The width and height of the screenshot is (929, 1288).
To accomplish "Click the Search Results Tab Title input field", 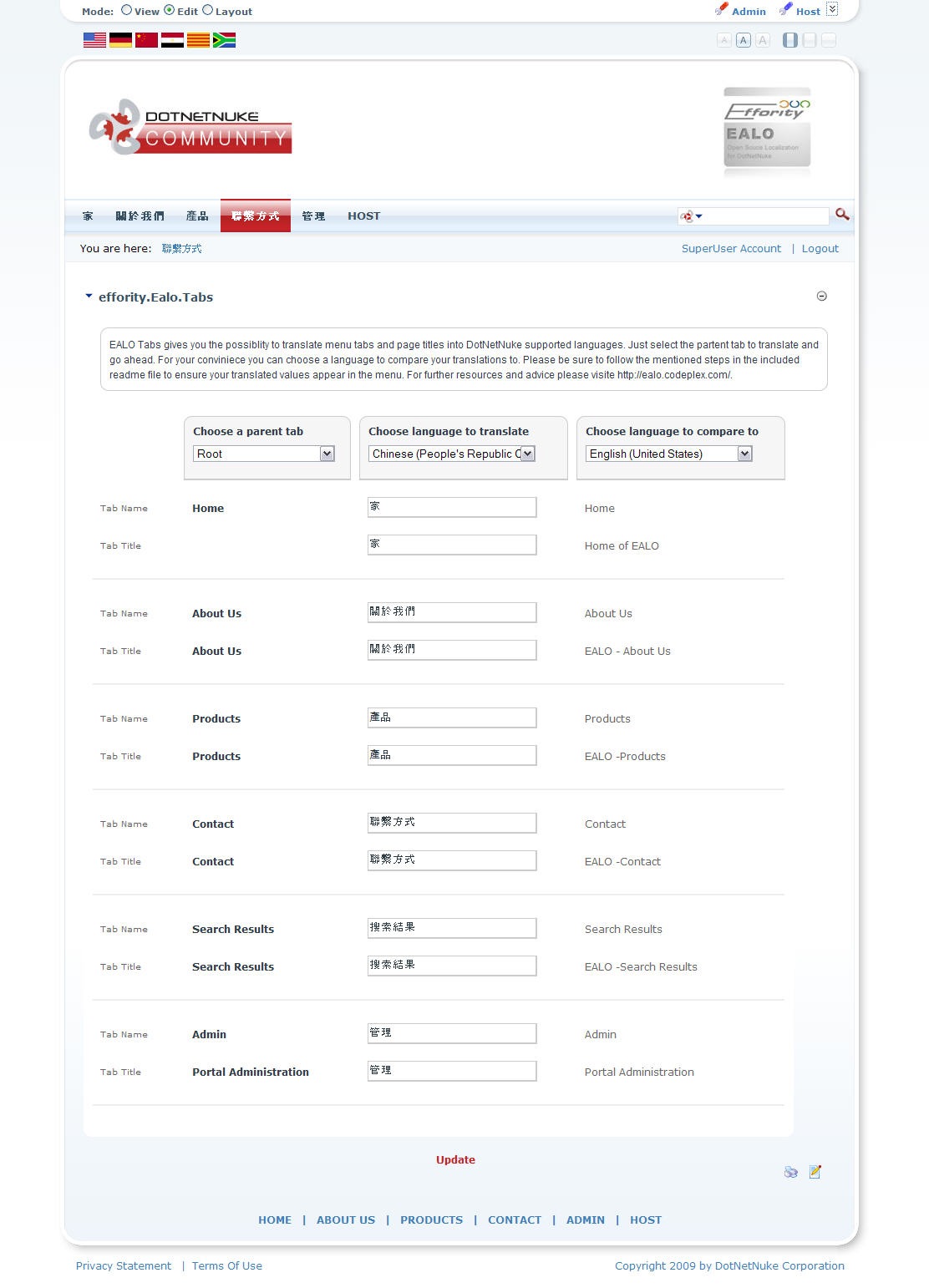I will 452,966.
